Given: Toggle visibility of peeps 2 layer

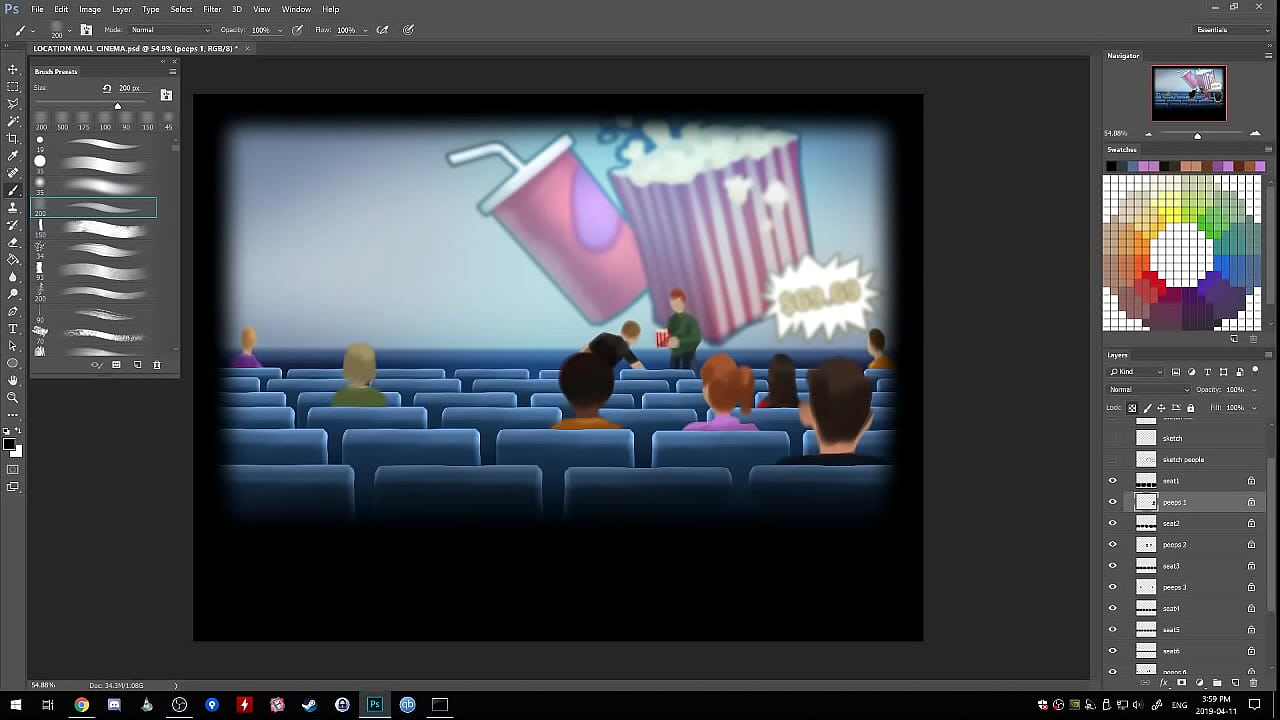Looking at the screenshot, I should point(1112,545).
